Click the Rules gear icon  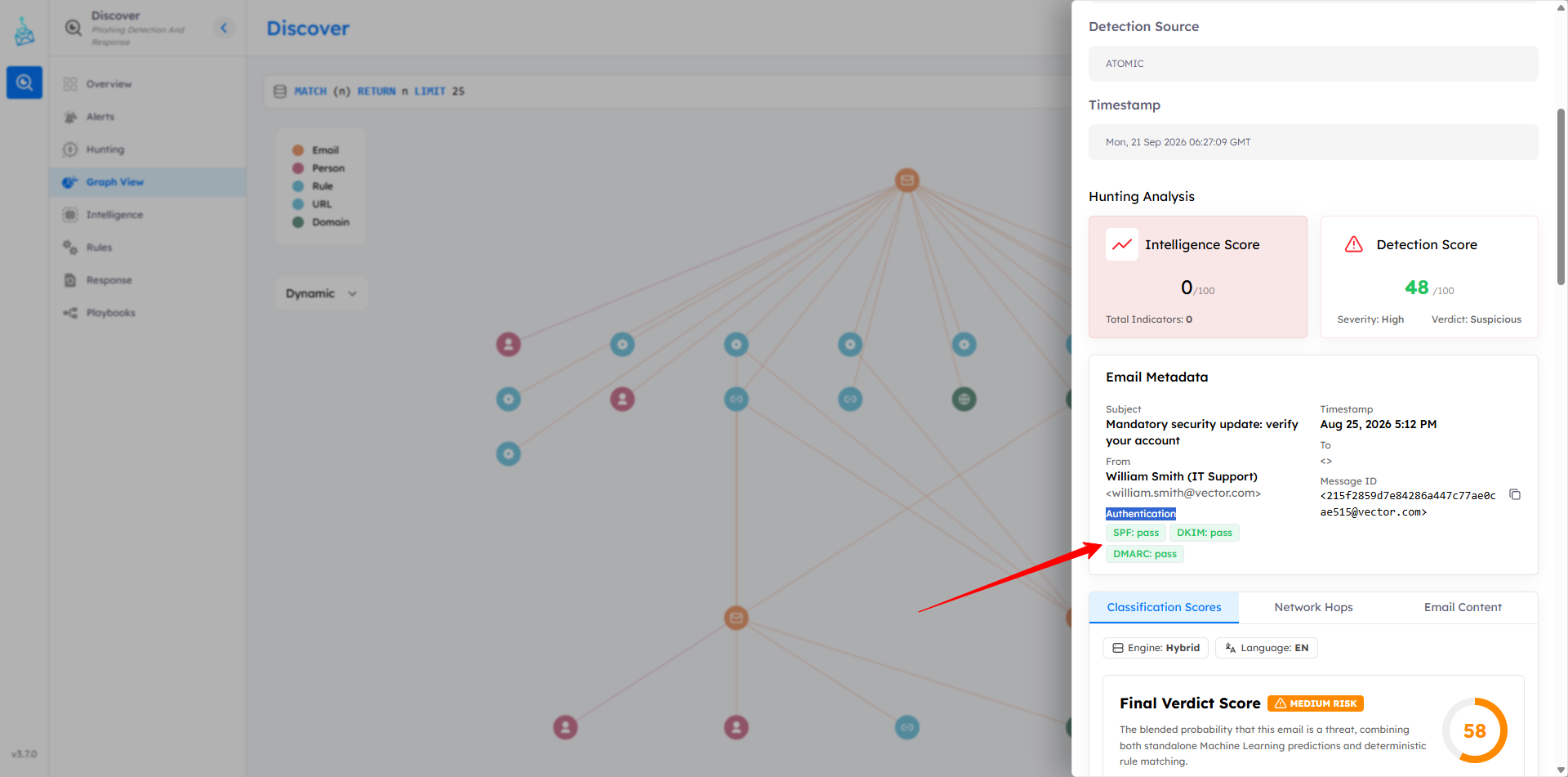[x=70, y=248]
